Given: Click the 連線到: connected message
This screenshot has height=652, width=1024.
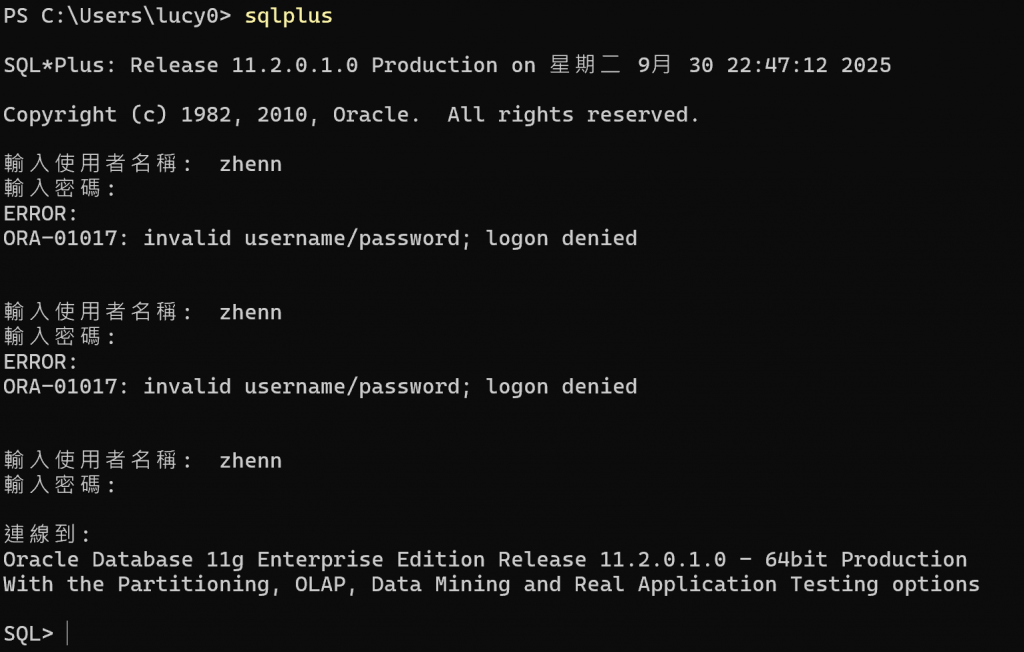Looking at the screenshot, I should [x=47, y=535].
